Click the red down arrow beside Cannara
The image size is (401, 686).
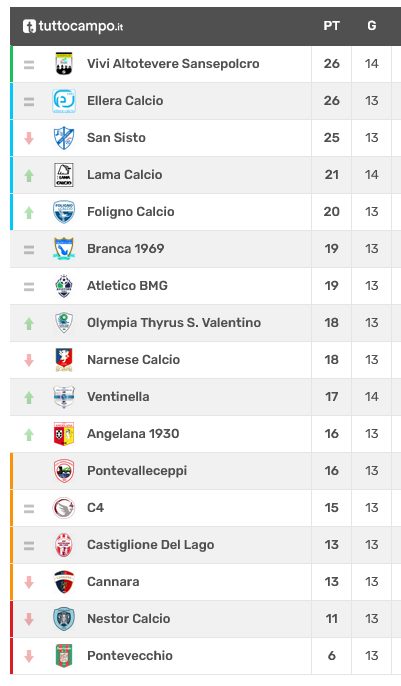29,582
